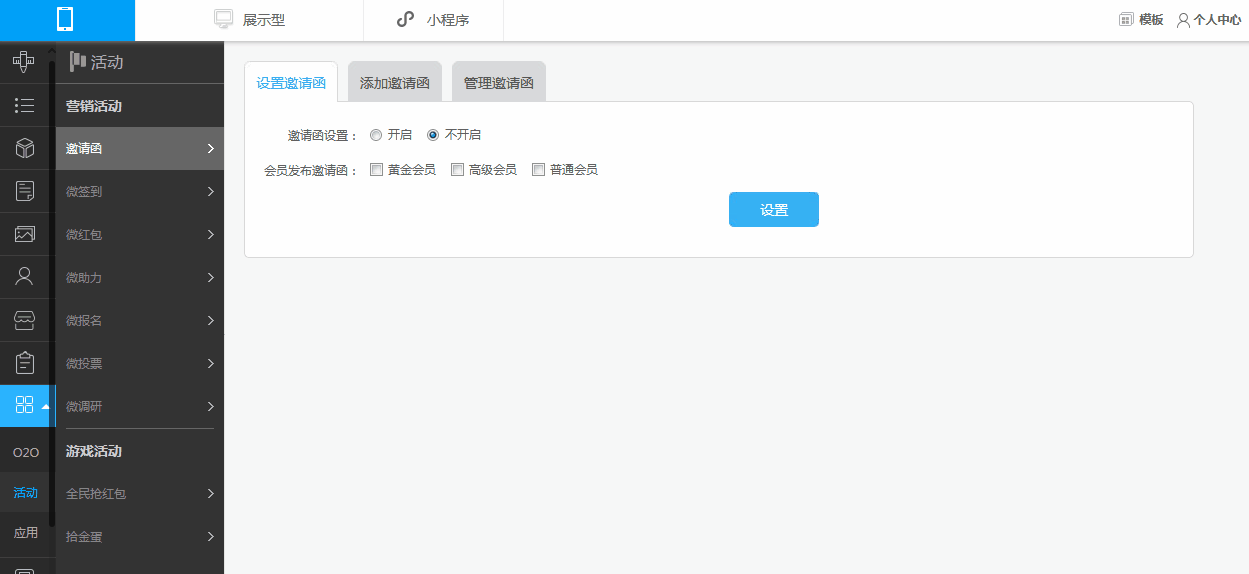Click the blue 设置 button

tap(774, 210)
